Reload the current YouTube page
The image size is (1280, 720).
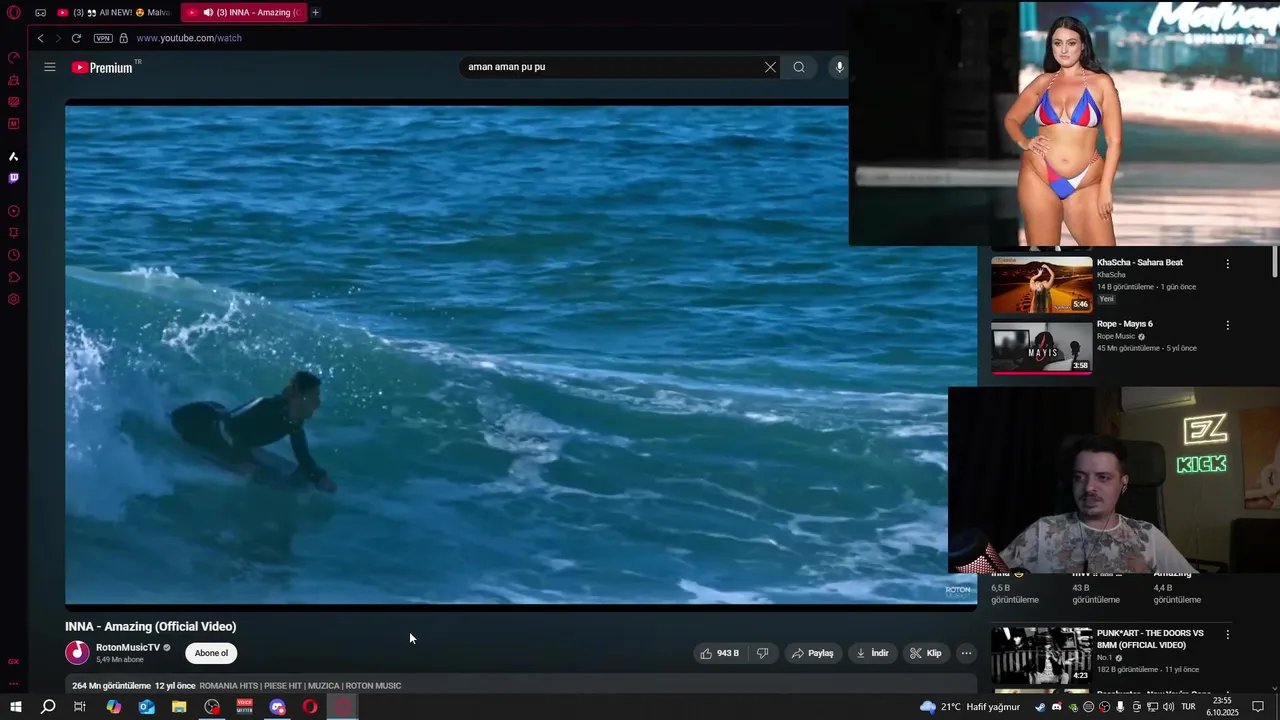coord(76,38)
